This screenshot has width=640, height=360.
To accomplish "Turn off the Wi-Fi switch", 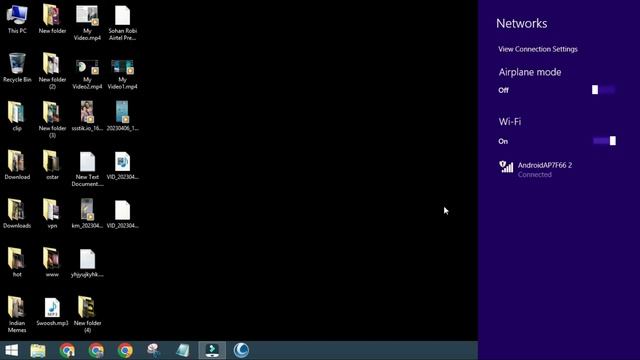I will (604, 141).
